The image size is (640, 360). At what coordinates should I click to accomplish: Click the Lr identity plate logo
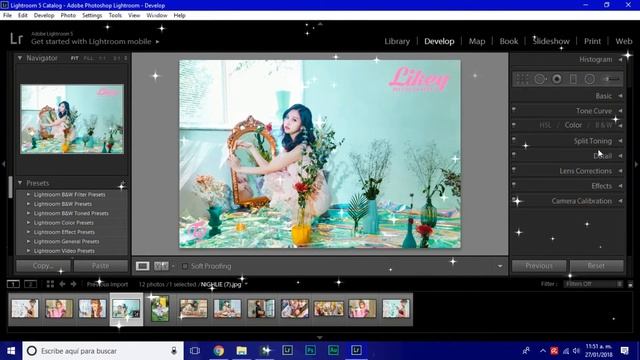click(16, 39)
